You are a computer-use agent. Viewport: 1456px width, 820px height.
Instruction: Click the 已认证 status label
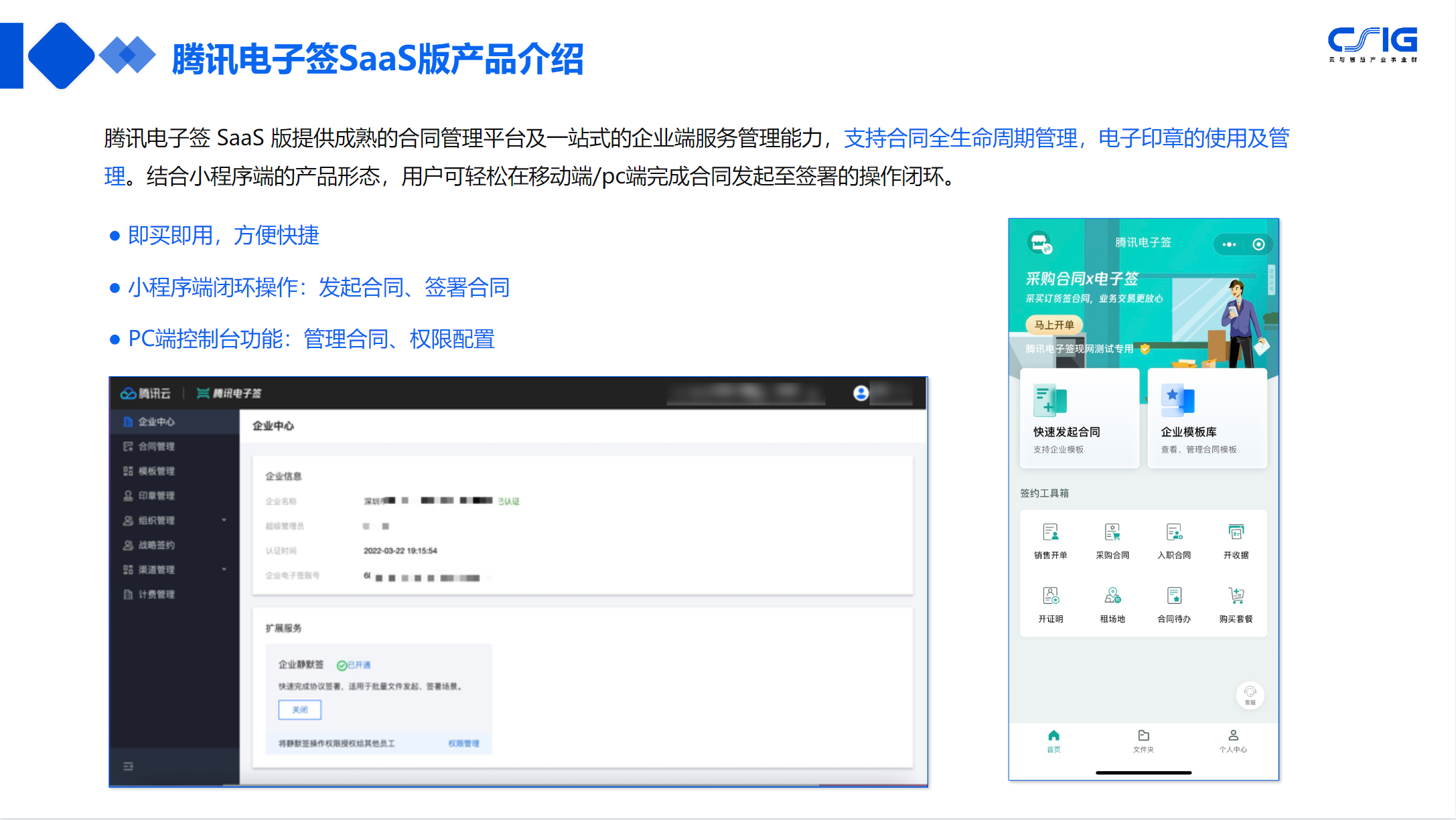(508, 501)
